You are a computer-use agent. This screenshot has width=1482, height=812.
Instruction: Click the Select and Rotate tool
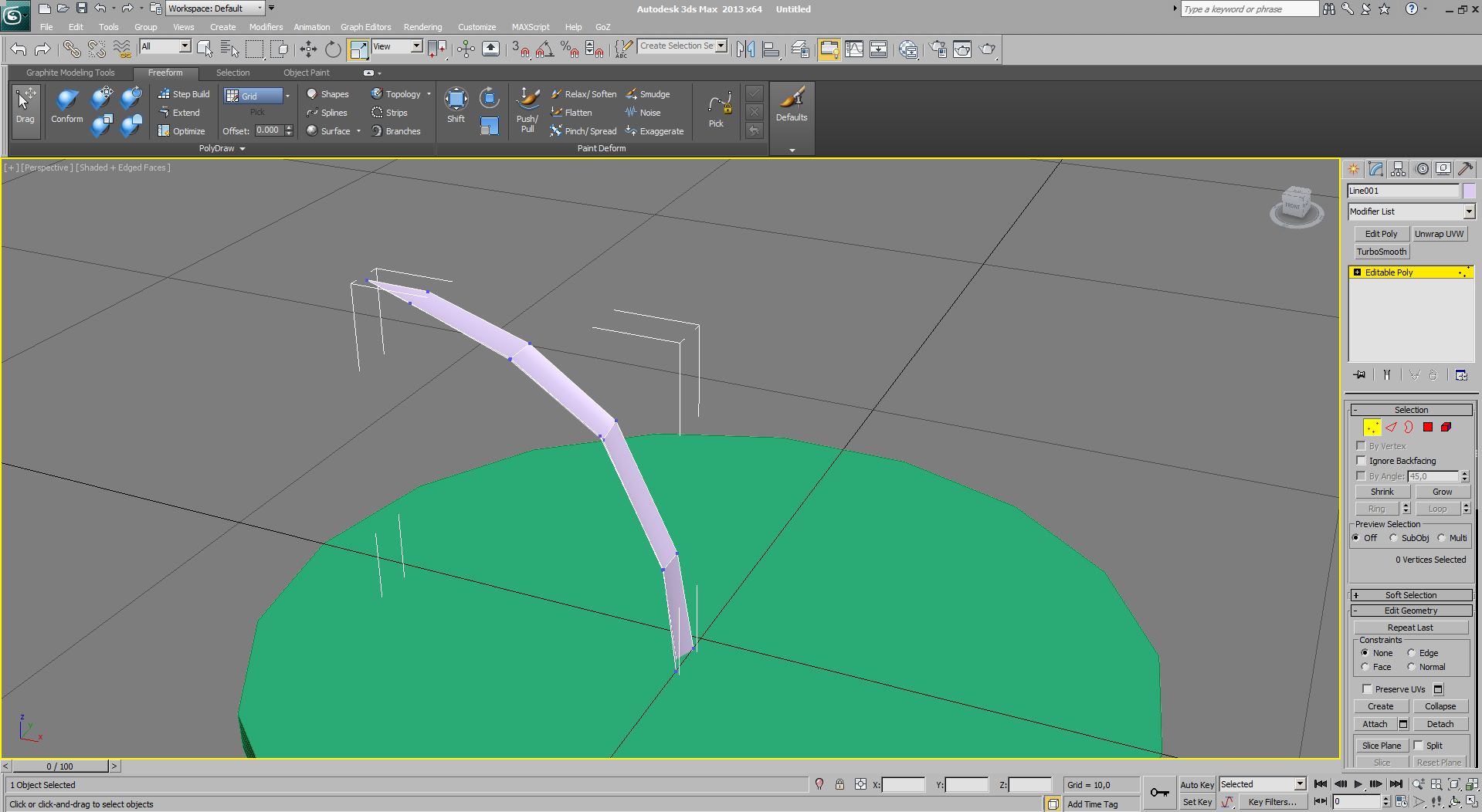click(333, 49)
